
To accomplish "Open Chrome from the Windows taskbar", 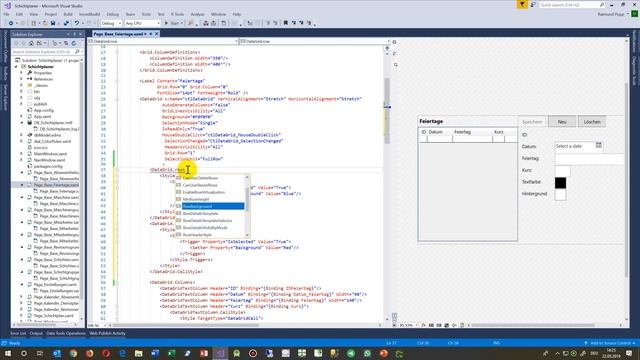I will pos(73,353).
